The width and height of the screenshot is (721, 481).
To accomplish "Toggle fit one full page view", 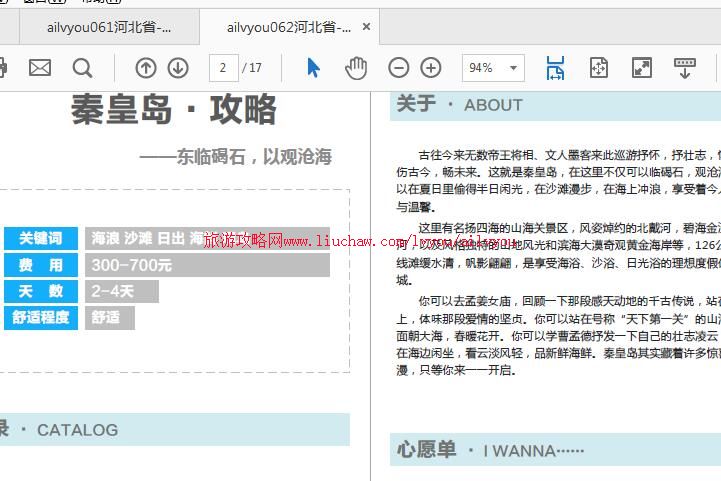I will click(598, 68).
